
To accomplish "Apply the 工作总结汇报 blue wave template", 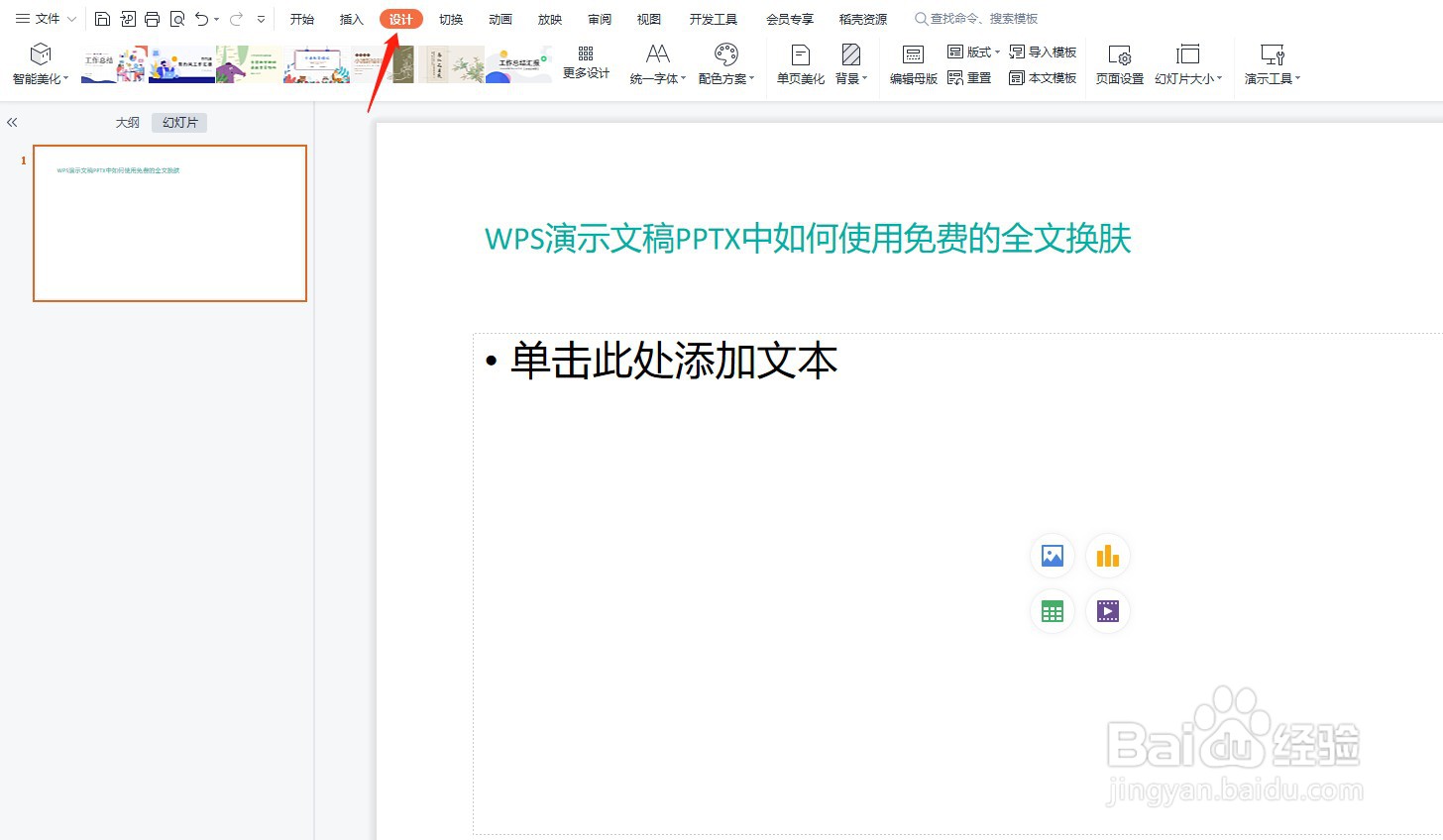I will [x=518, y=63].
